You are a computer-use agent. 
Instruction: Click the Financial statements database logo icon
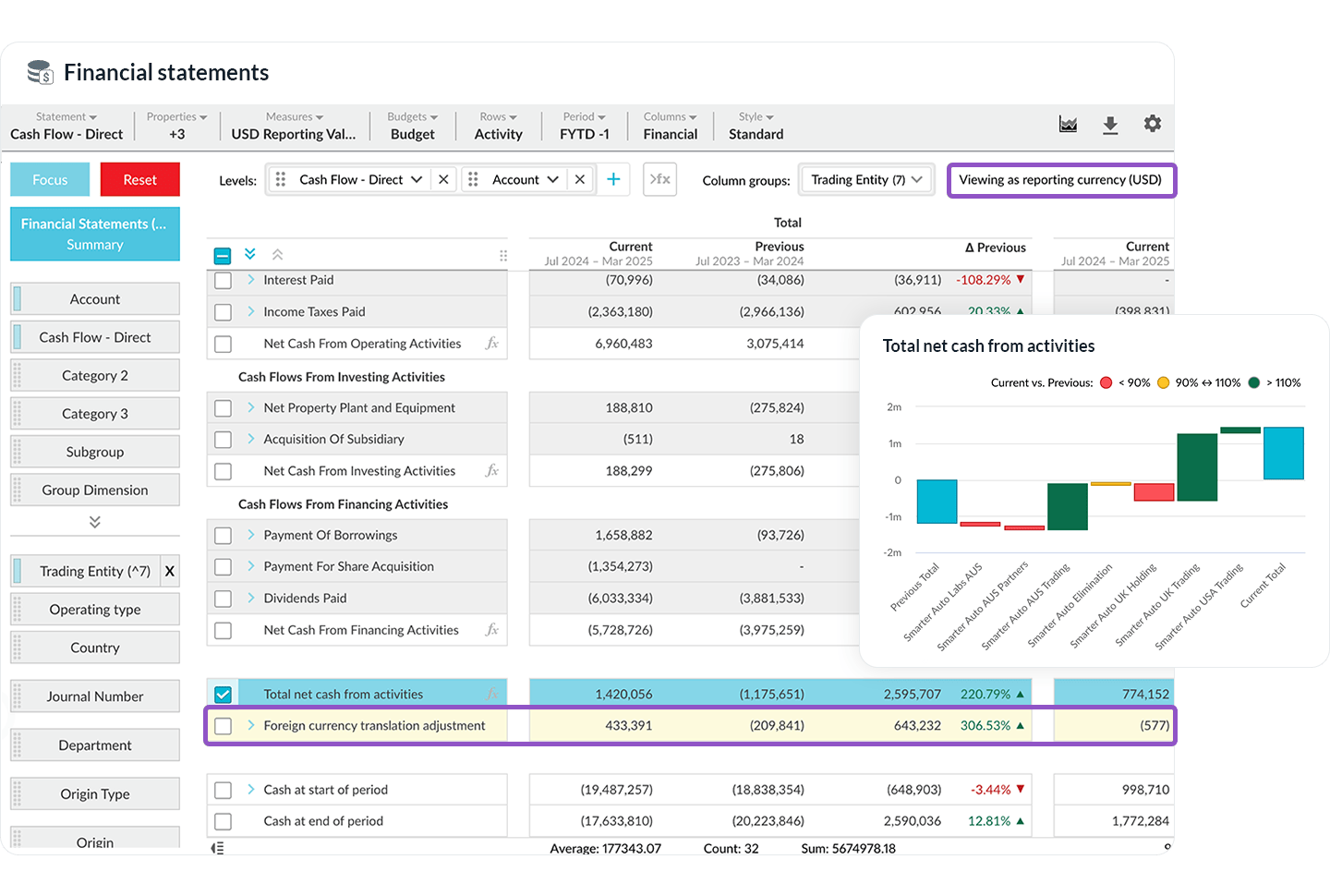tap(39, 71)
